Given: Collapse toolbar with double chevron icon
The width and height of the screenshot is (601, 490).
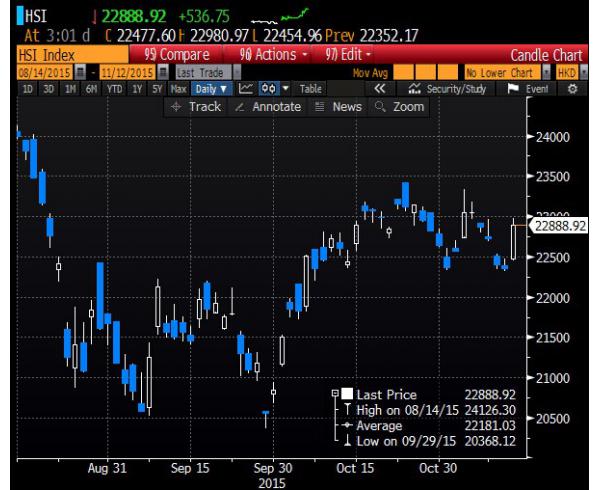Looking at the screenshot, I should click(379, 89).
